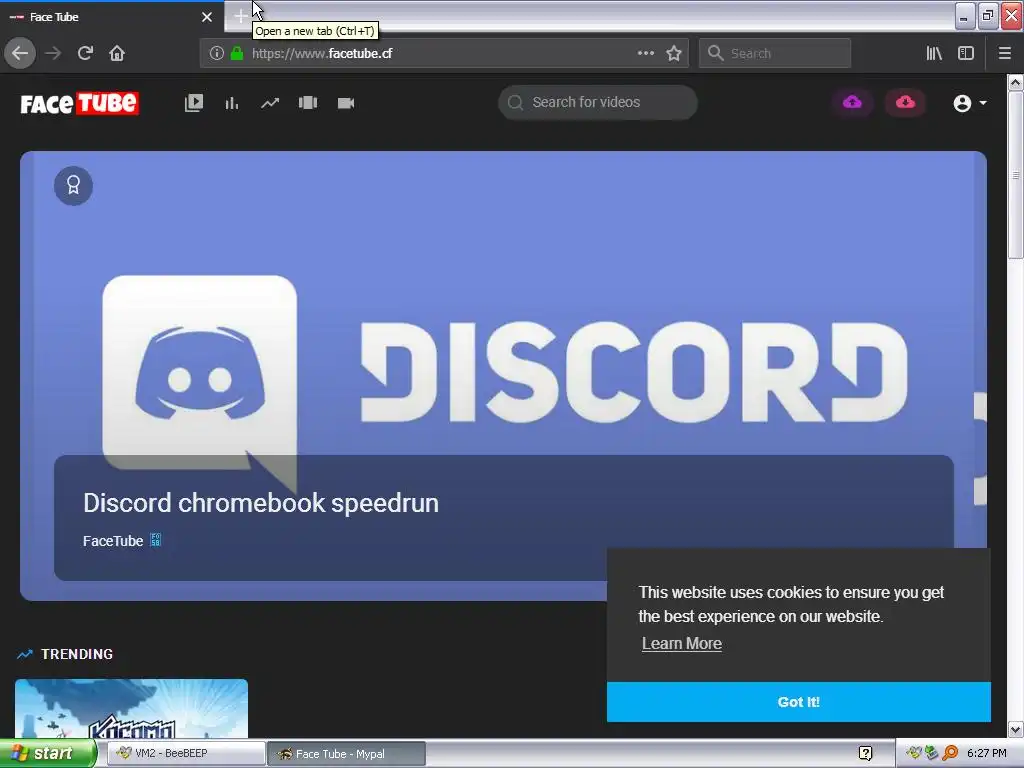Image resolution: width=1024 pixels, height=768 pixels.
Task: Click Learn More cookie link
Action: click(x=681, y=643)
